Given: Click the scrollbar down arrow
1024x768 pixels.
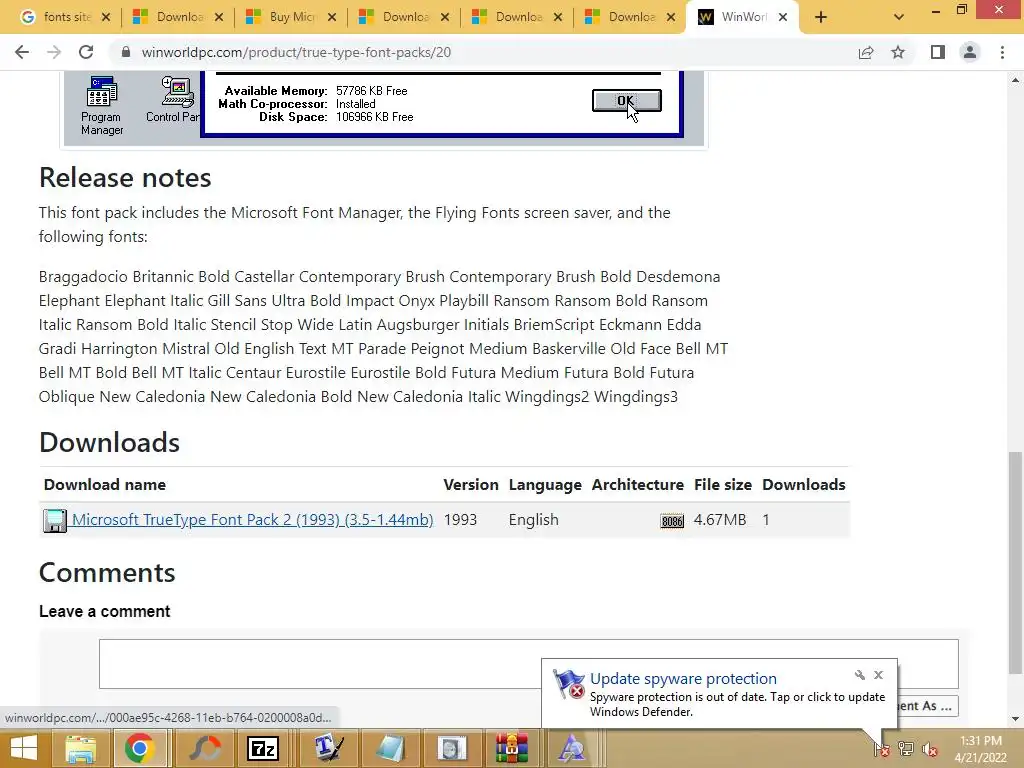Looking at the screenshot, I should click(1015, 719).
